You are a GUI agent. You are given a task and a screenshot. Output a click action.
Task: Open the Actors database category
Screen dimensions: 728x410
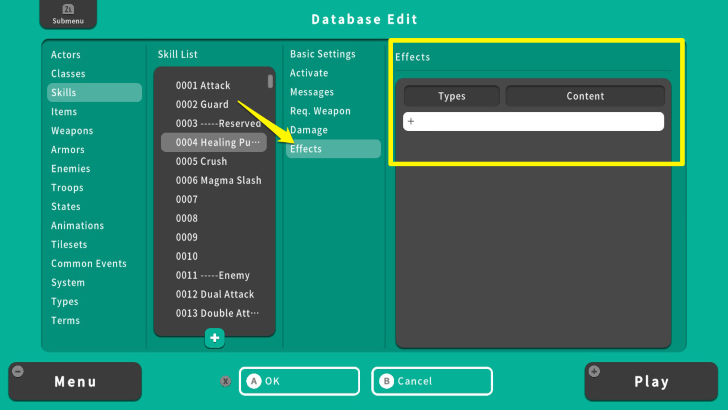tap(65, 55)
